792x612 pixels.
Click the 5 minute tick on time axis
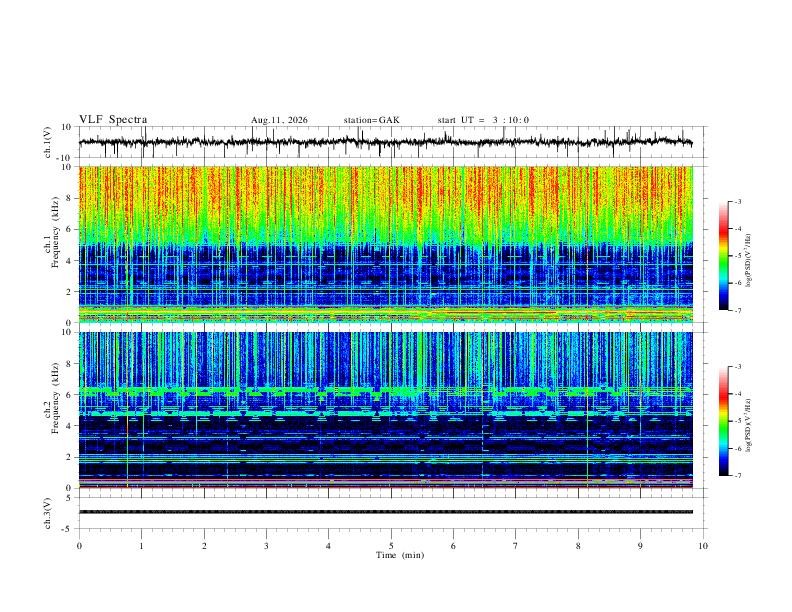pyautogui.click(x=391, y=546)
